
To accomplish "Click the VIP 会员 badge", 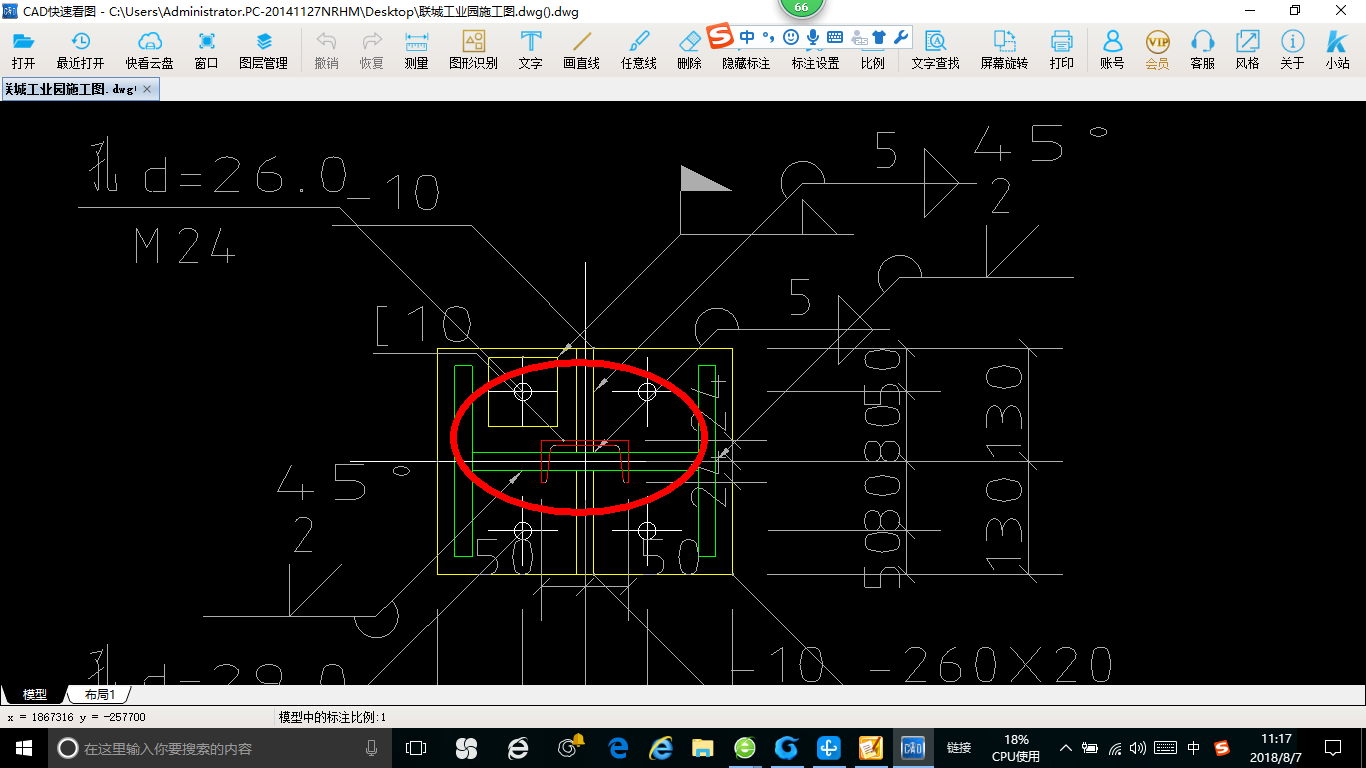I will pyautogui.click(x=1157, y=49).
